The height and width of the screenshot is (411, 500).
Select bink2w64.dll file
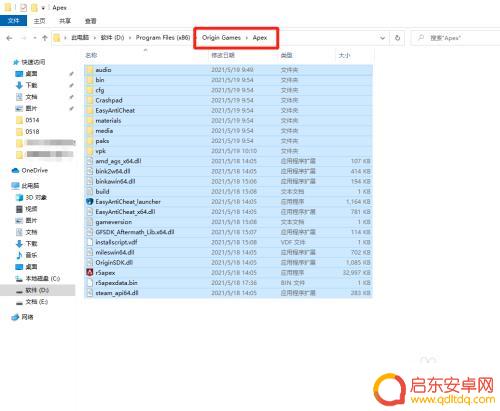[228, 171]
